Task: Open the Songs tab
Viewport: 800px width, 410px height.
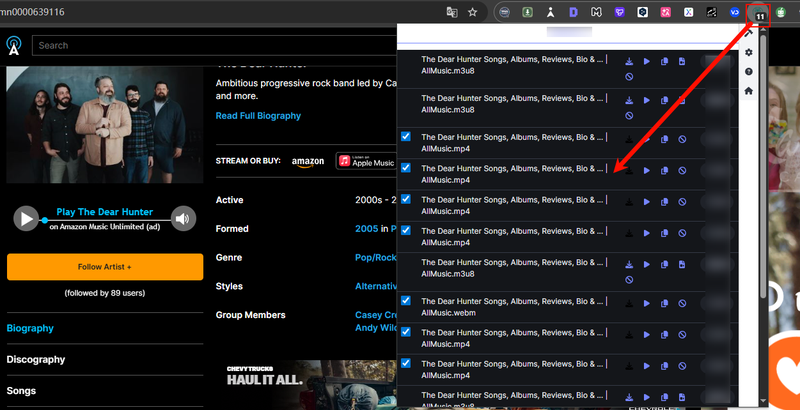Action: click(21, 391)
